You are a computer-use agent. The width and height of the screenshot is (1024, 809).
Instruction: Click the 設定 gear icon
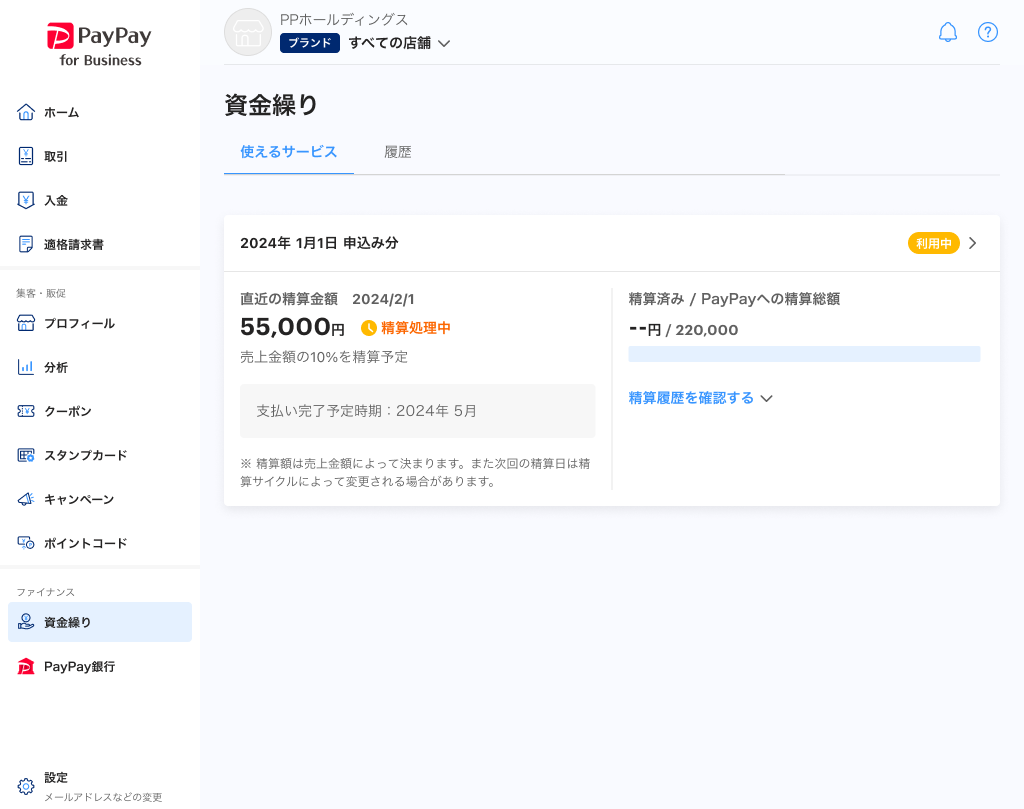pos(25,786)
